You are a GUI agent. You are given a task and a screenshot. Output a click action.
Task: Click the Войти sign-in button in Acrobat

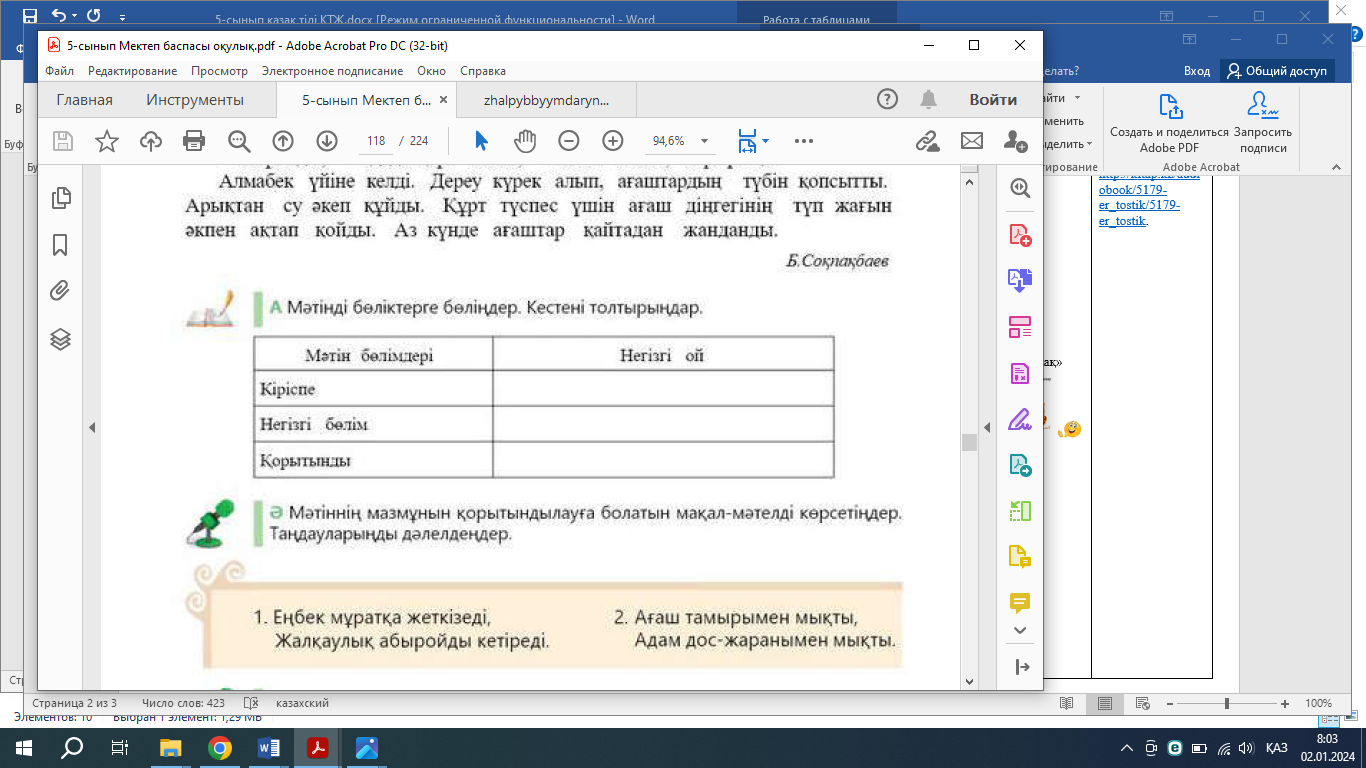tap(993, 100)
